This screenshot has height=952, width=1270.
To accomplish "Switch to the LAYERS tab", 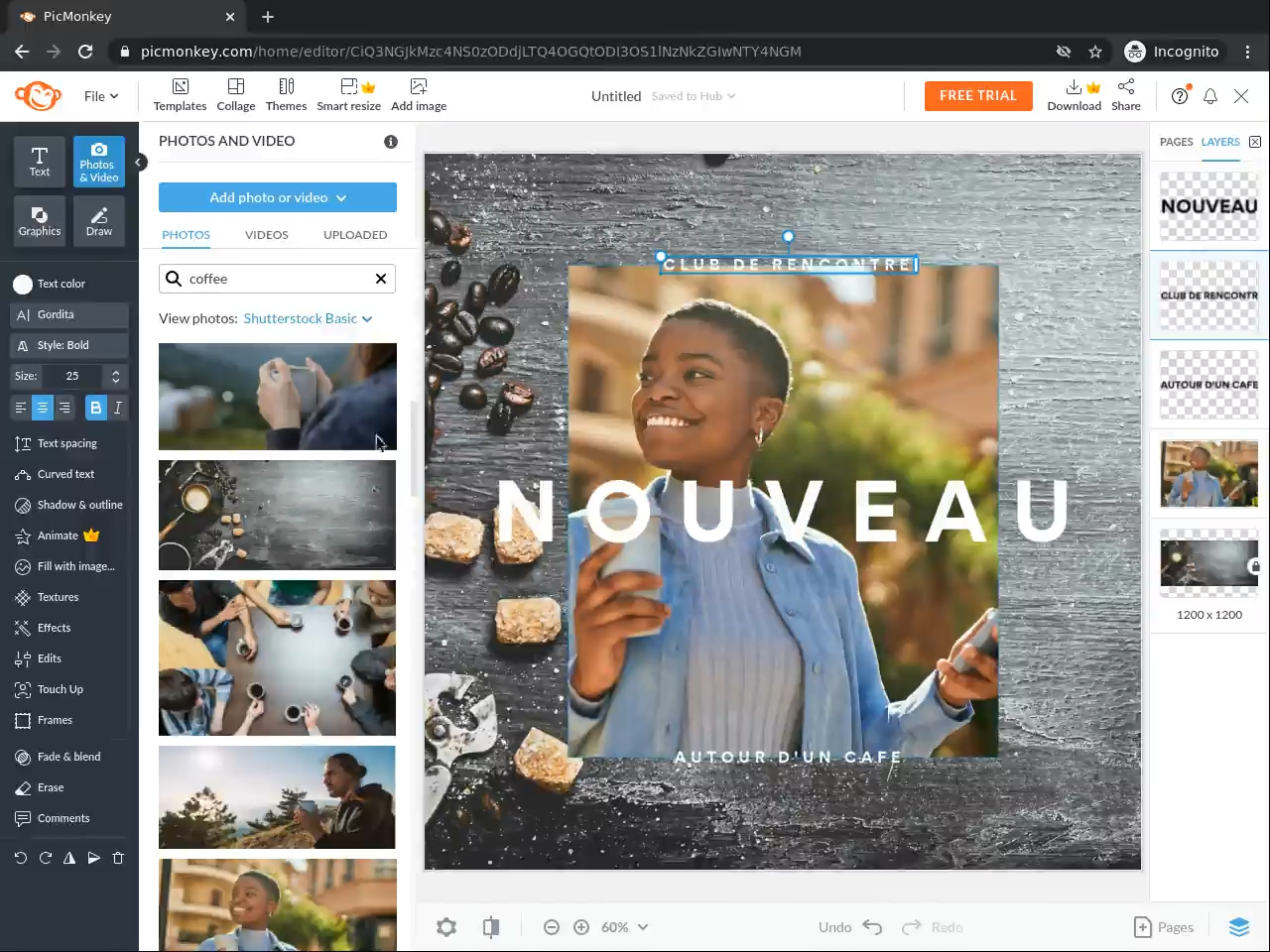I will (x=1220, y=142).
